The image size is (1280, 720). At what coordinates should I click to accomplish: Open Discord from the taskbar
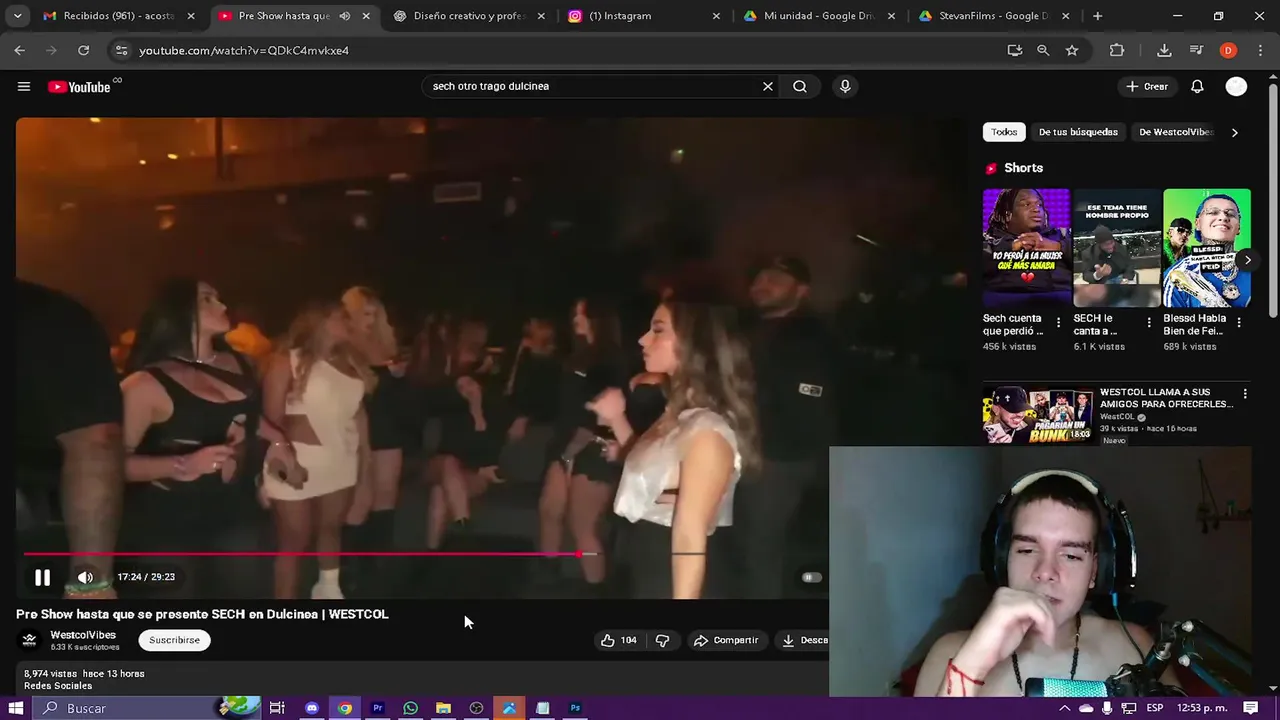[x=312, y=708]
